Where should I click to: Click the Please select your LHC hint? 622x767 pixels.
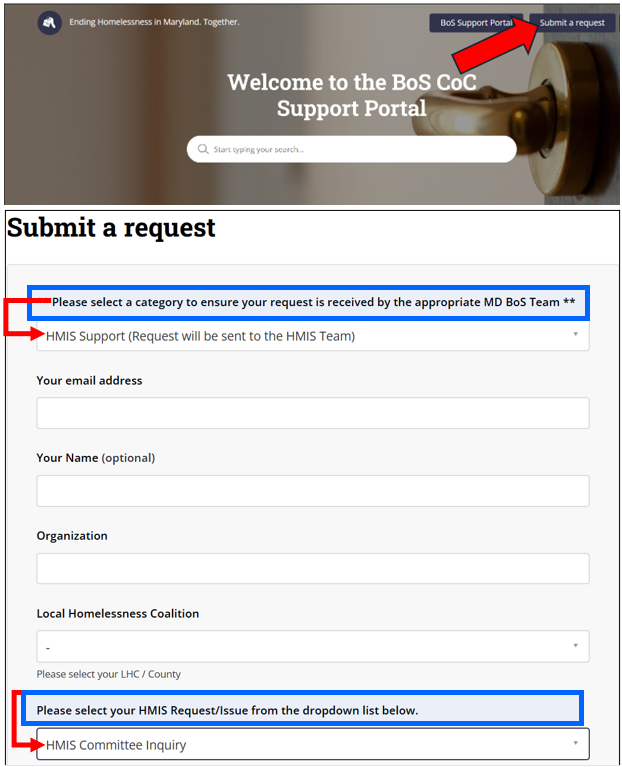[109, 674]
